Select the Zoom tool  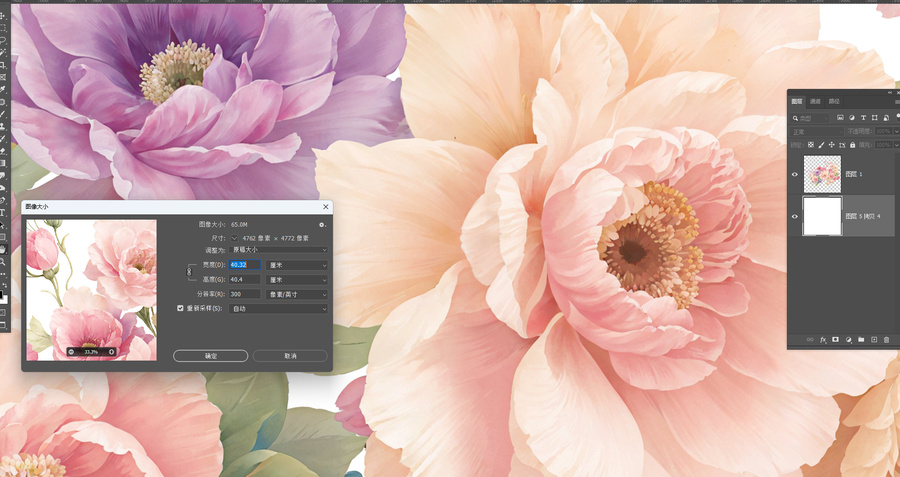[x=3, y=262]
